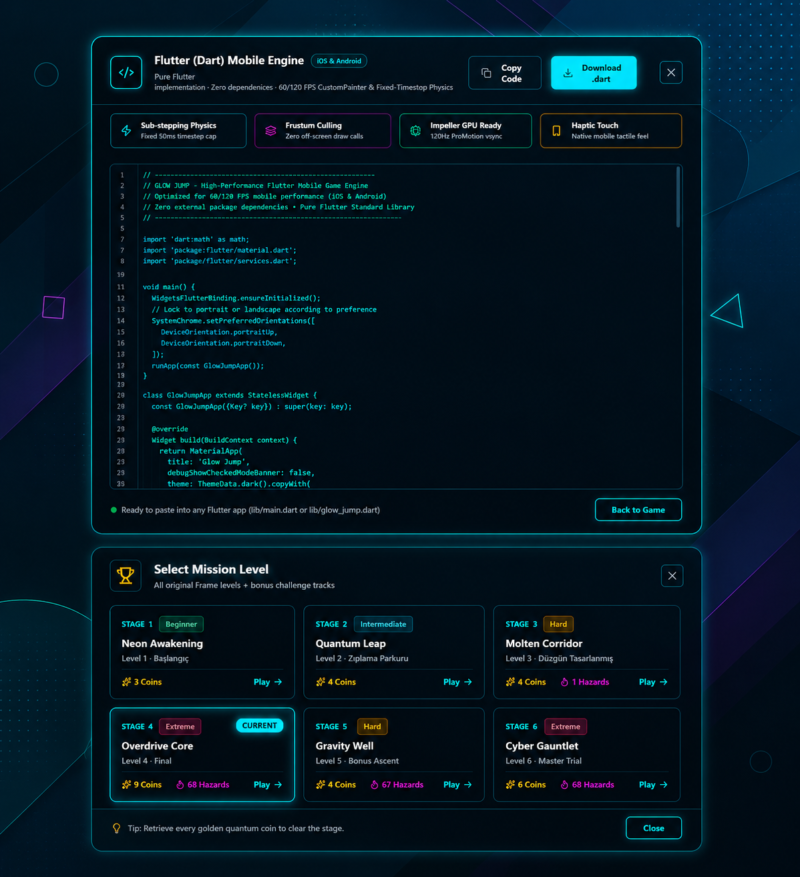Image resolution: width=800 pixels, height=877 pixels.
Task: Click the chip Impeller GPU Ready icon
Action: tap(415, 130)
